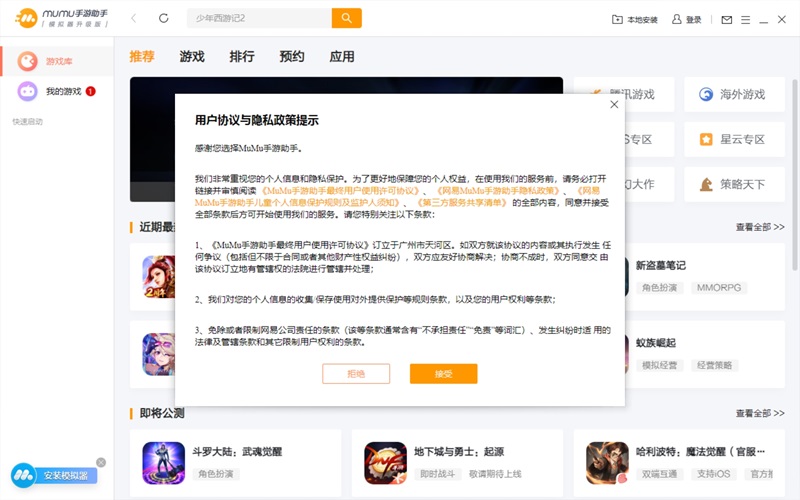Open the 蚁族崛起 game title
The height and width of the screenshot is (500, 800).
point(656,343)
